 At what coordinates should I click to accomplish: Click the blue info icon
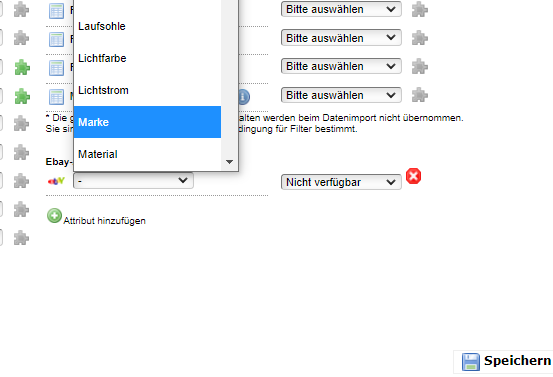click(x=244, y=97)
